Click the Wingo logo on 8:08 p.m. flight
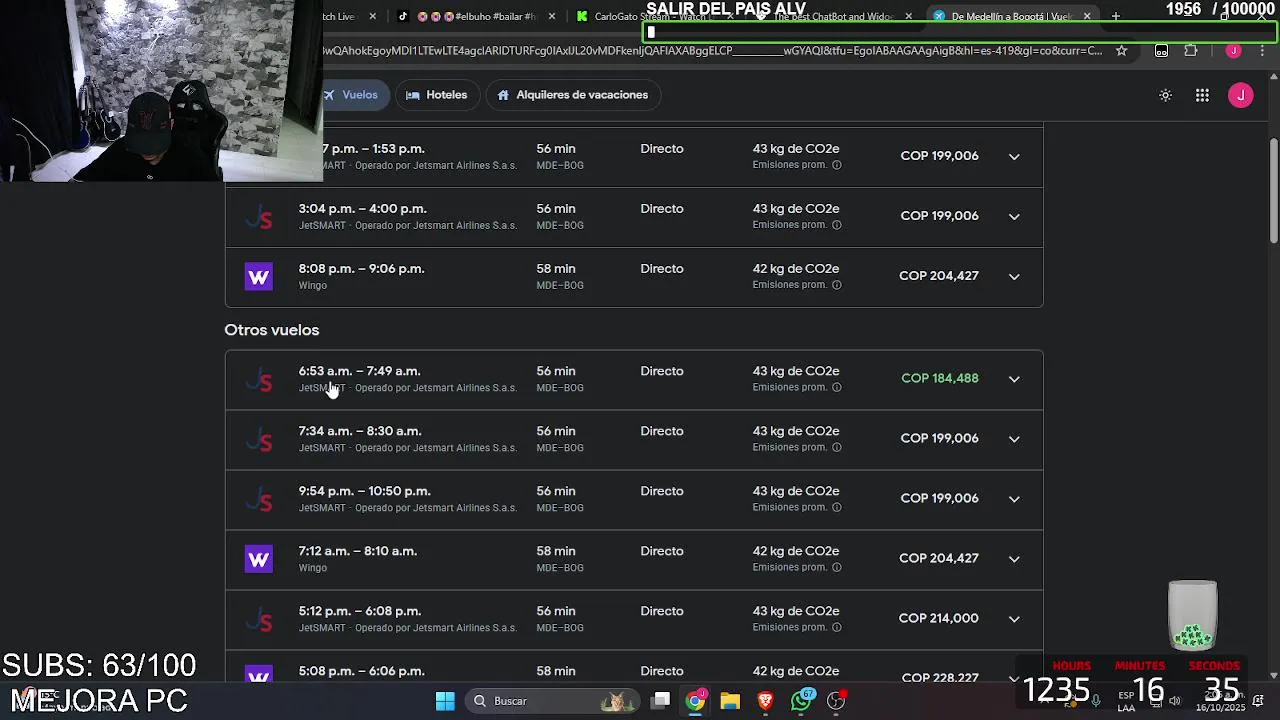This screenshot has height=720, width=1280. click(258, 276)
